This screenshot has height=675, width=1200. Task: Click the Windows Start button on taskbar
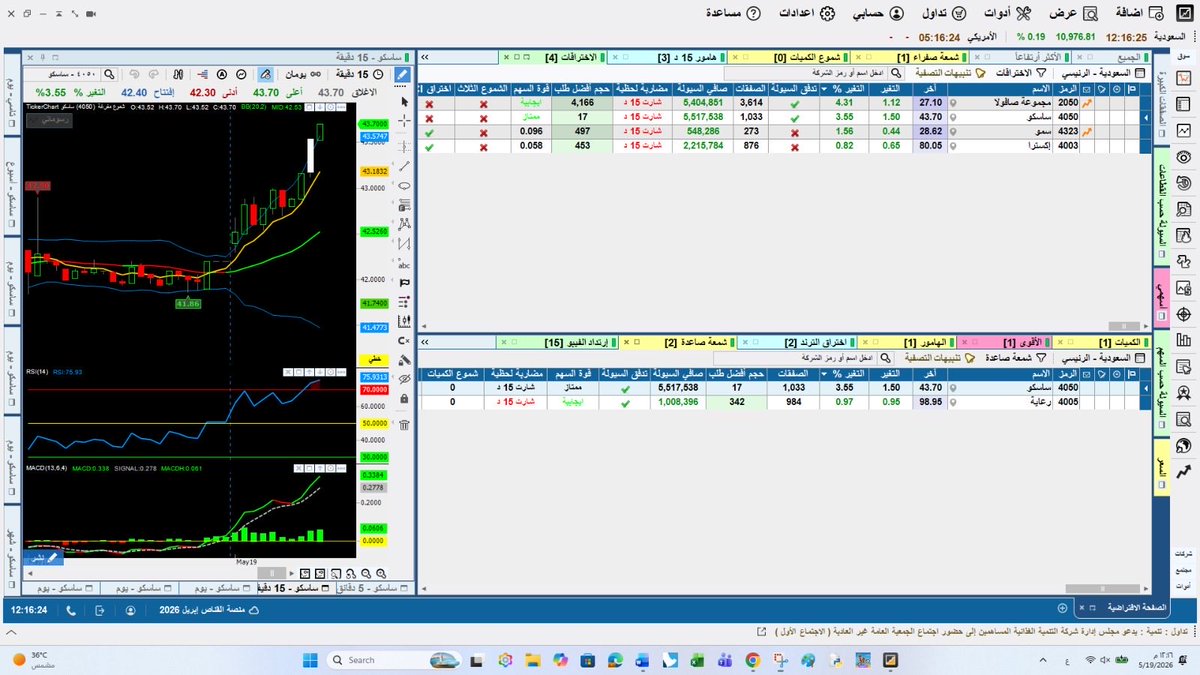[x=309, y=660]
